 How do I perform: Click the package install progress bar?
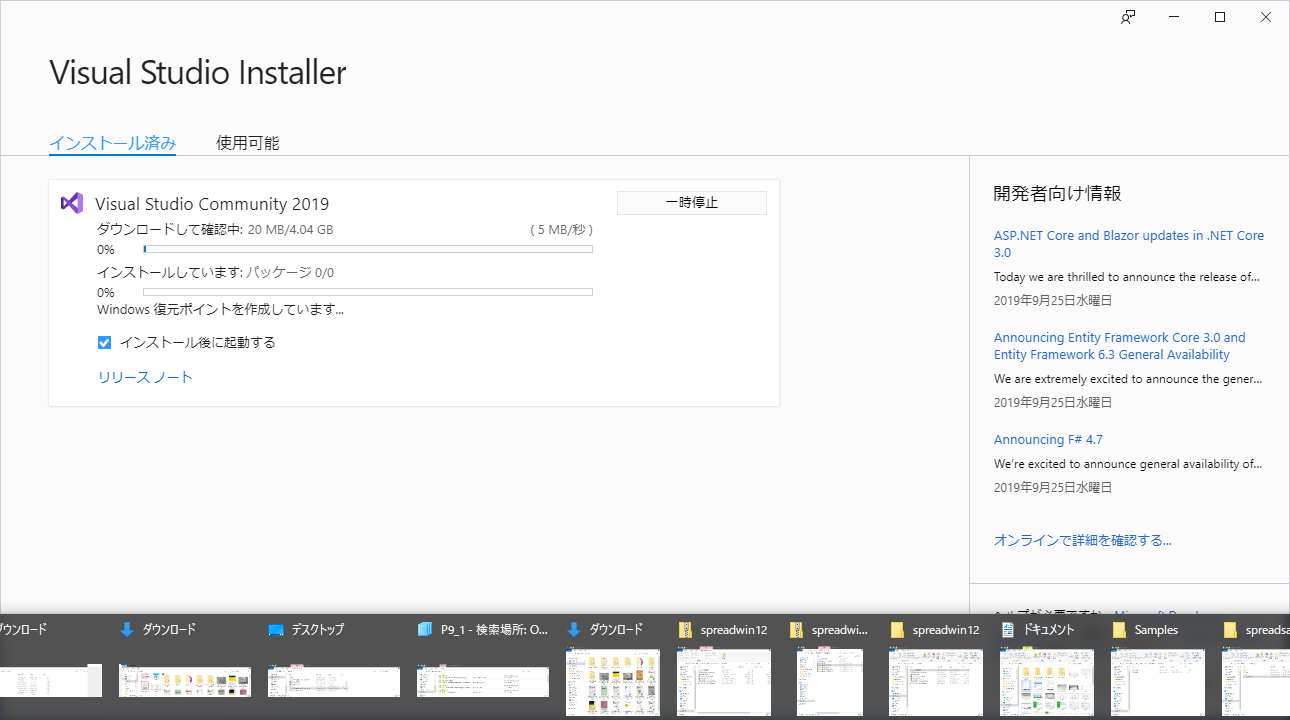tap(368, 292)
